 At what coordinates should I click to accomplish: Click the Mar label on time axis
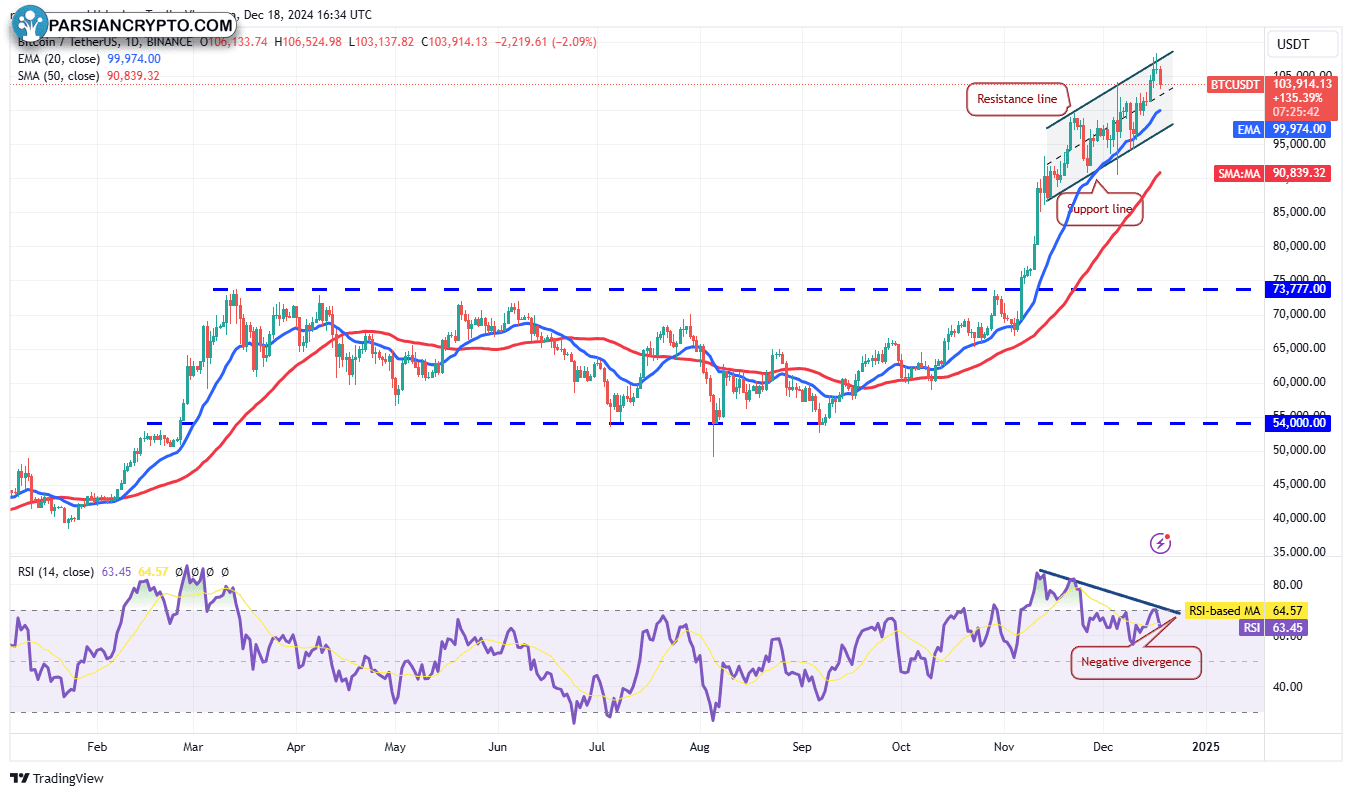coord(193,746)
